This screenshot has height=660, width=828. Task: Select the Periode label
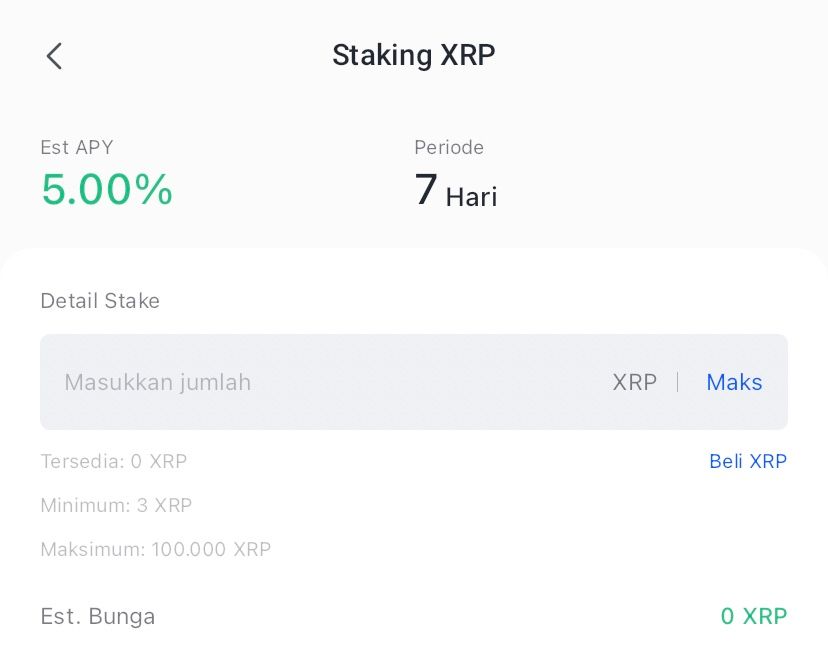click(448, 147)
